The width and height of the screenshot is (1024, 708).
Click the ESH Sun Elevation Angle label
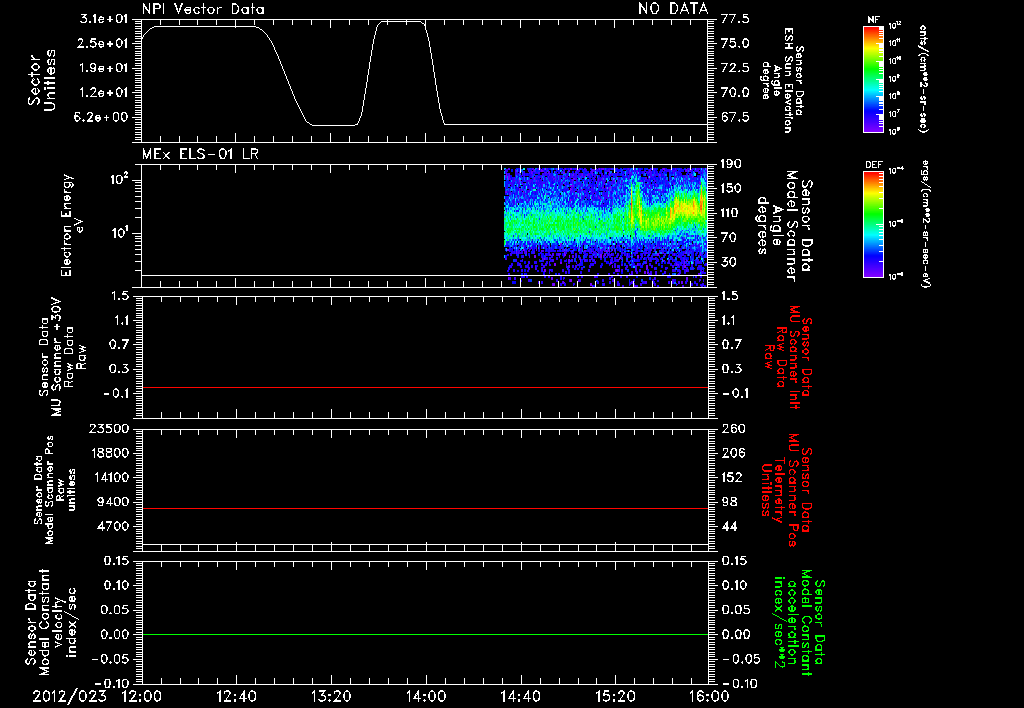[781, 81]
